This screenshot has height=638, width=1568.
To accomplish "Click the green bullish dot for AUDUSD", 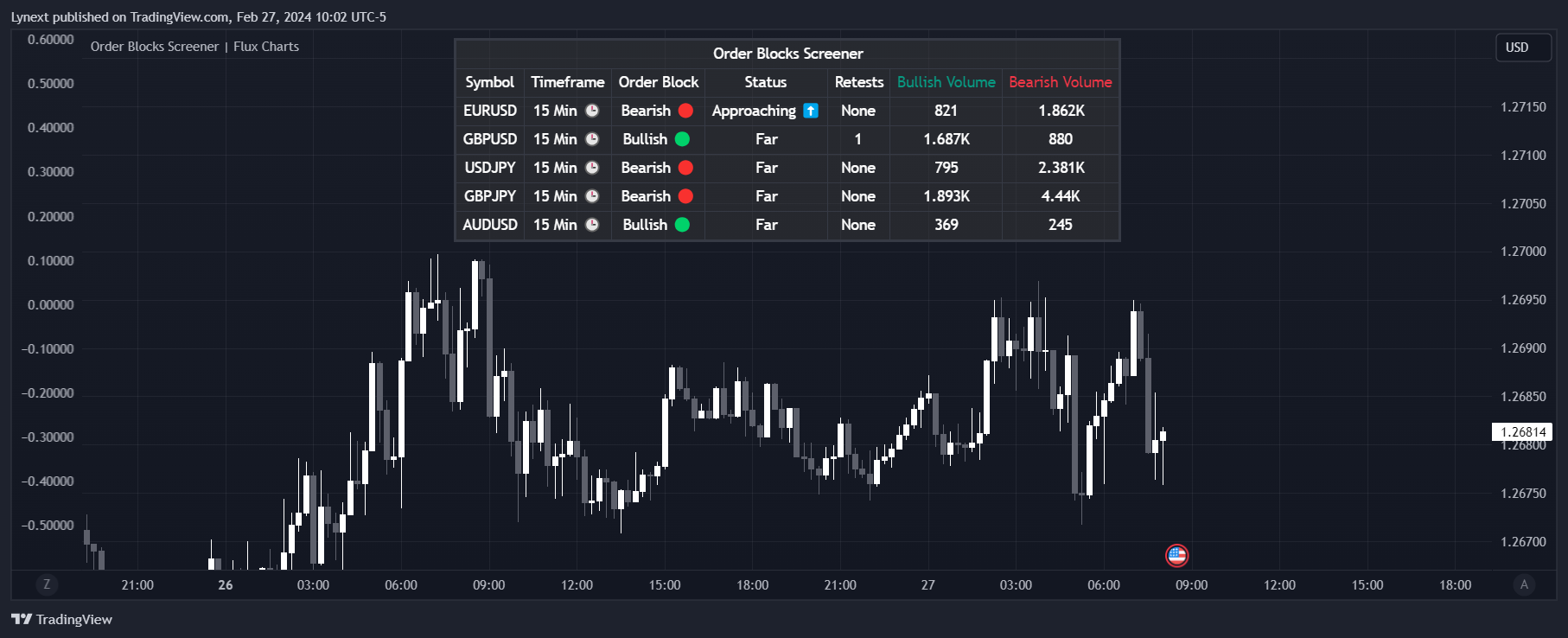I will tap(682, 225).
